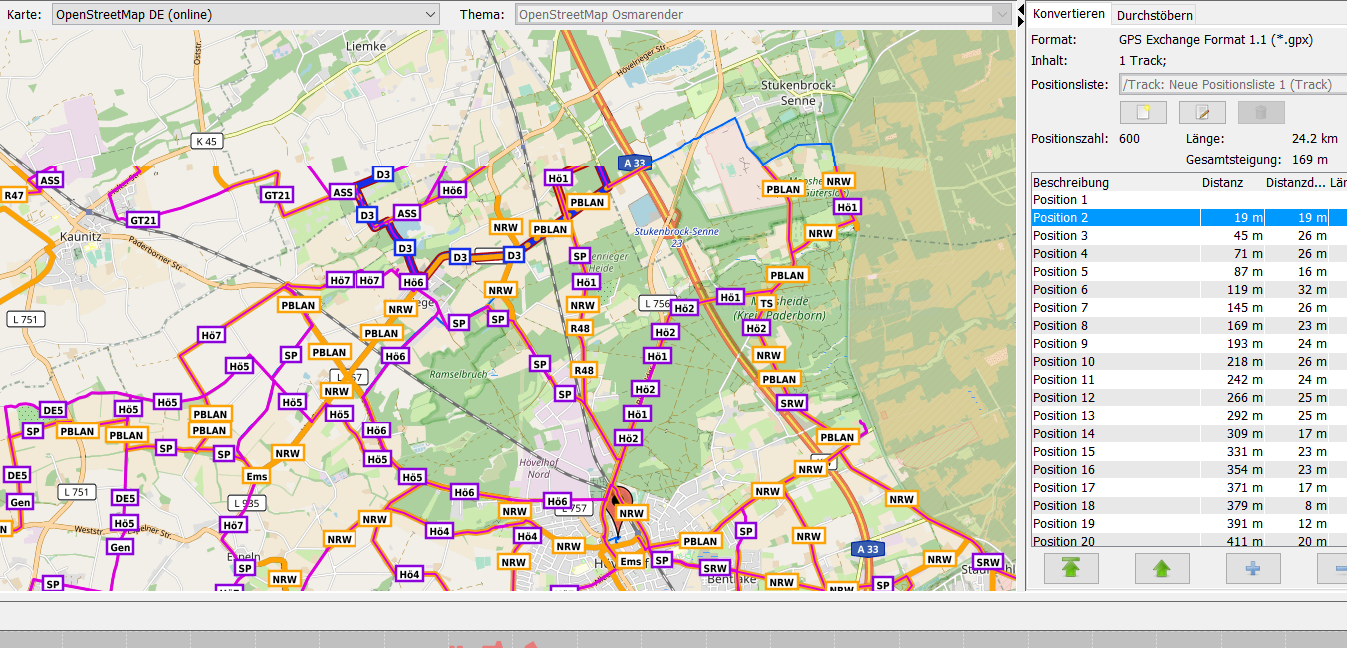Sort the list by the Distanz column header
The height and width of the screenshot is (648, 1347).
pyautogui.click(x=1222, y=183)
